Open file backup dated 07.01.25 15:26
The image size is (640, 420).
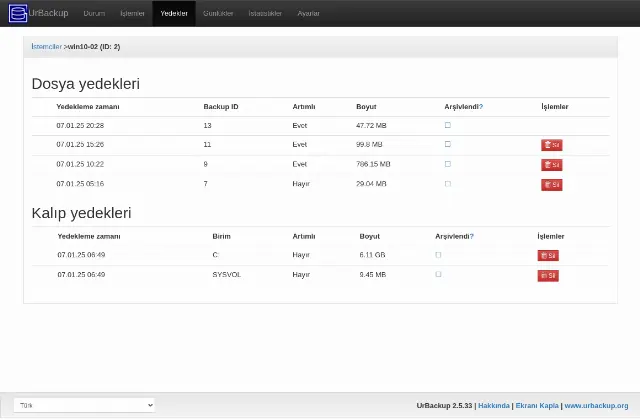pos(80,144)
